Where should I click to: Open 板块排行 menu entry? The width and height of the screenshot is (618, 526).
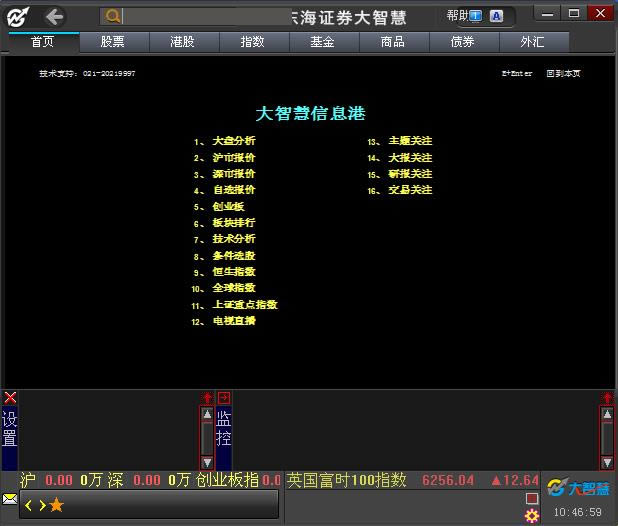pyautogui.click(x=234, y=223)
